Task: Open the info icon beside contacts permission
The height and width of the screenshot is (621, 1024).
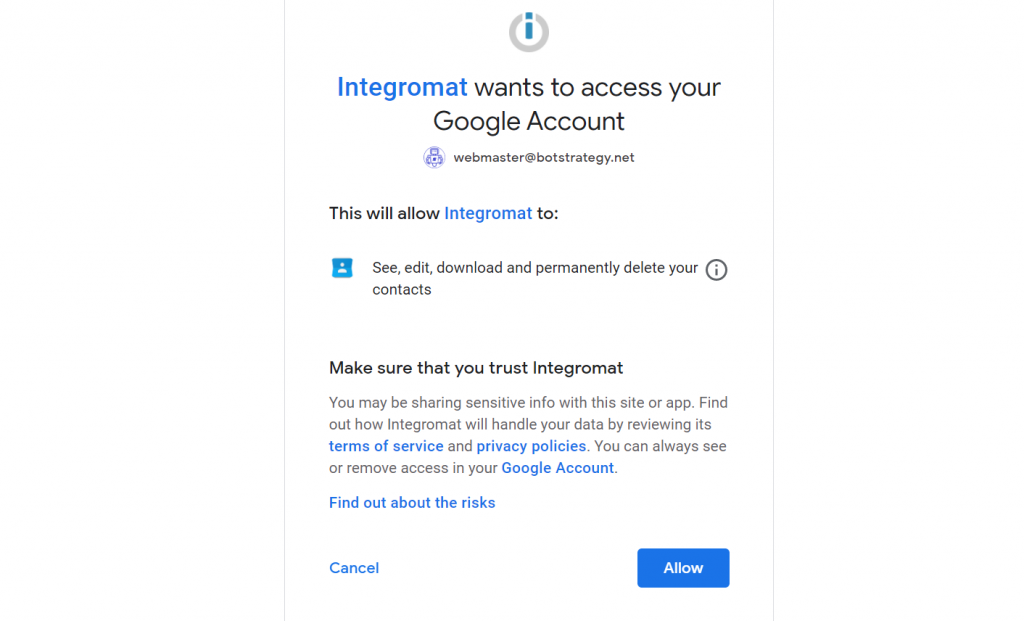Action: pyautogui.click(x=716, y=270)
